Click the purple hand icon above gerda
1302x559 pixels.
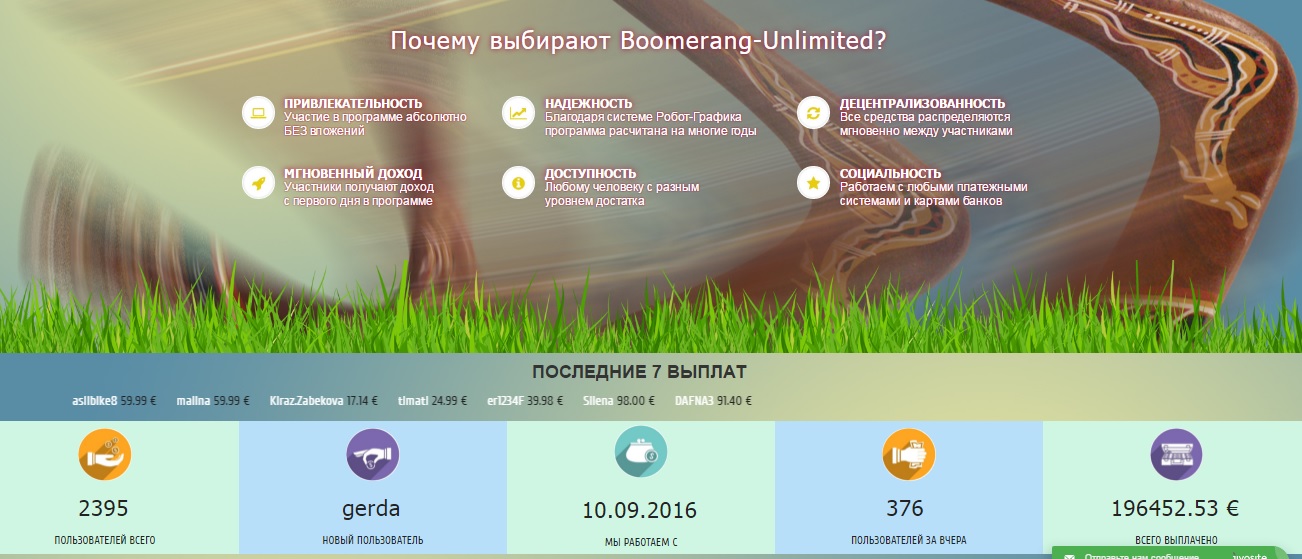pyautogui.click(x=372, y=455)
